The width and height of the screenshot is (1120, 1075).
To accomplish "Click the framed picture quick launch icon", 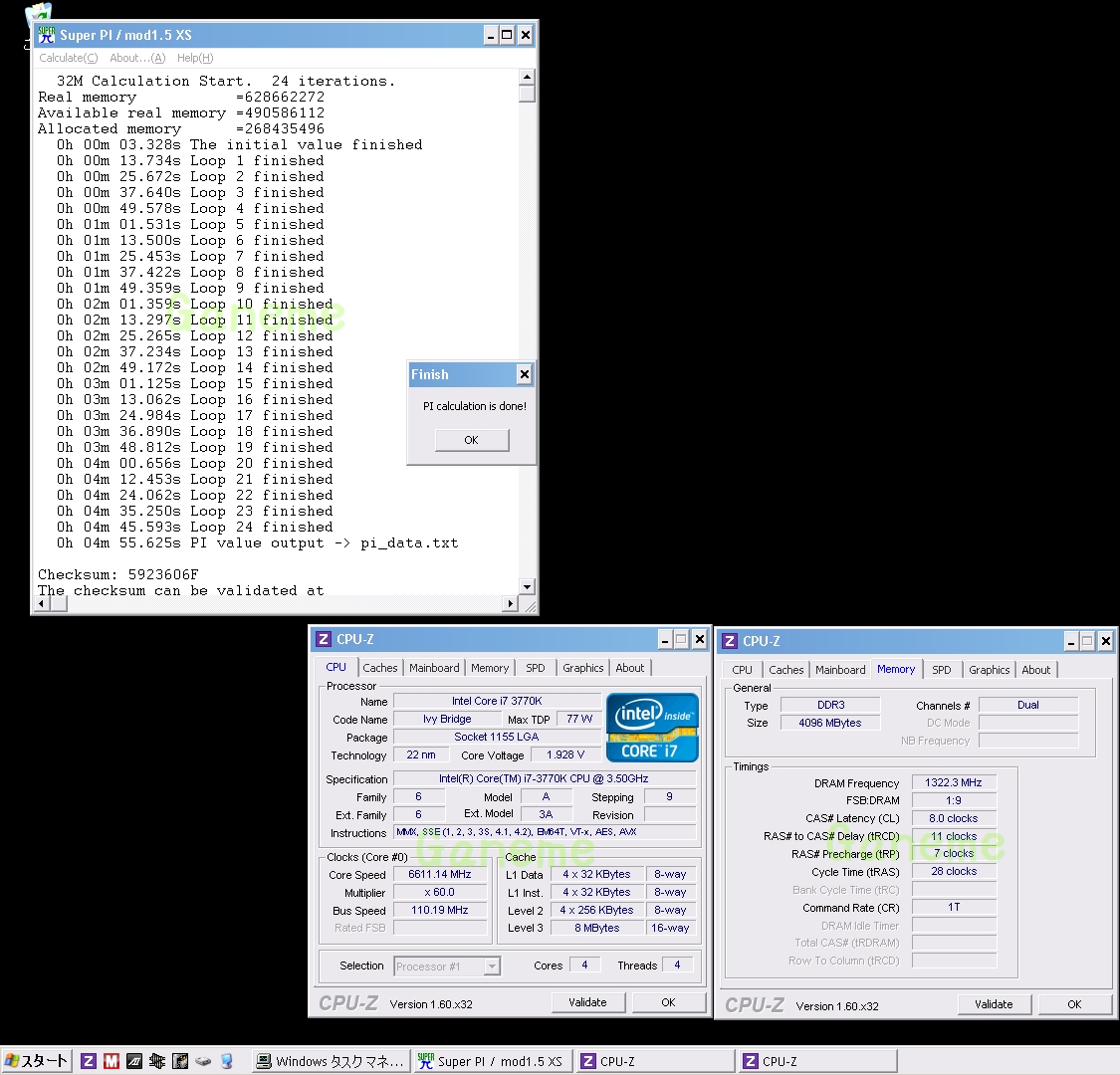I will tap(180, 1061).
